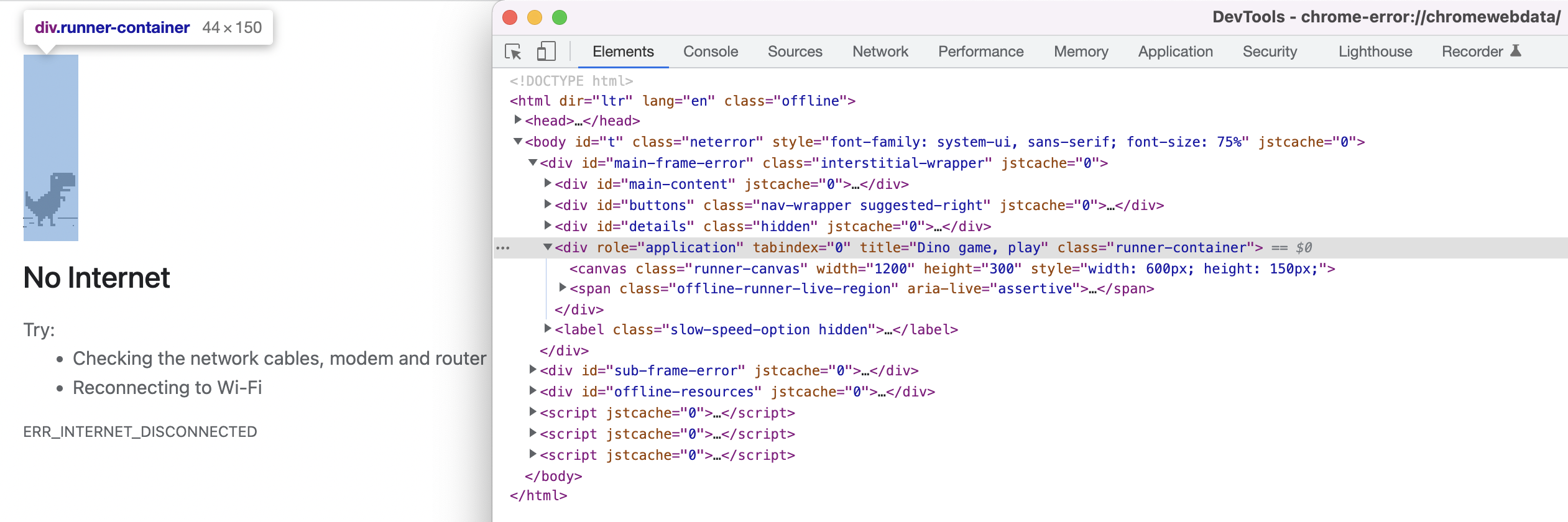Click the "Try:" text
1568x522 pixels.
(39, 329)
